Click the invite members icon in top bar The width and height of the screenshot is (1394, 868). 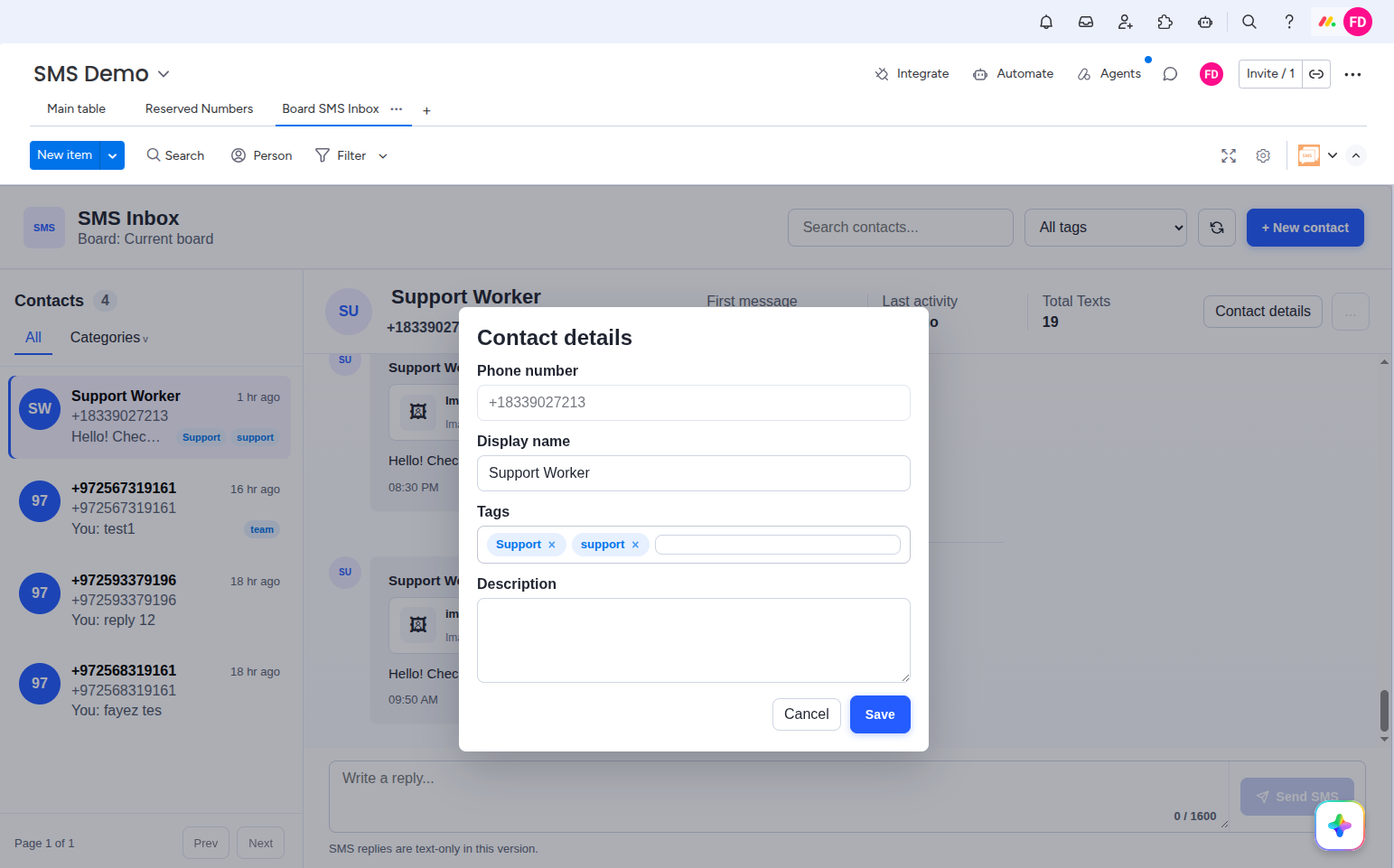coord(1126,22)
